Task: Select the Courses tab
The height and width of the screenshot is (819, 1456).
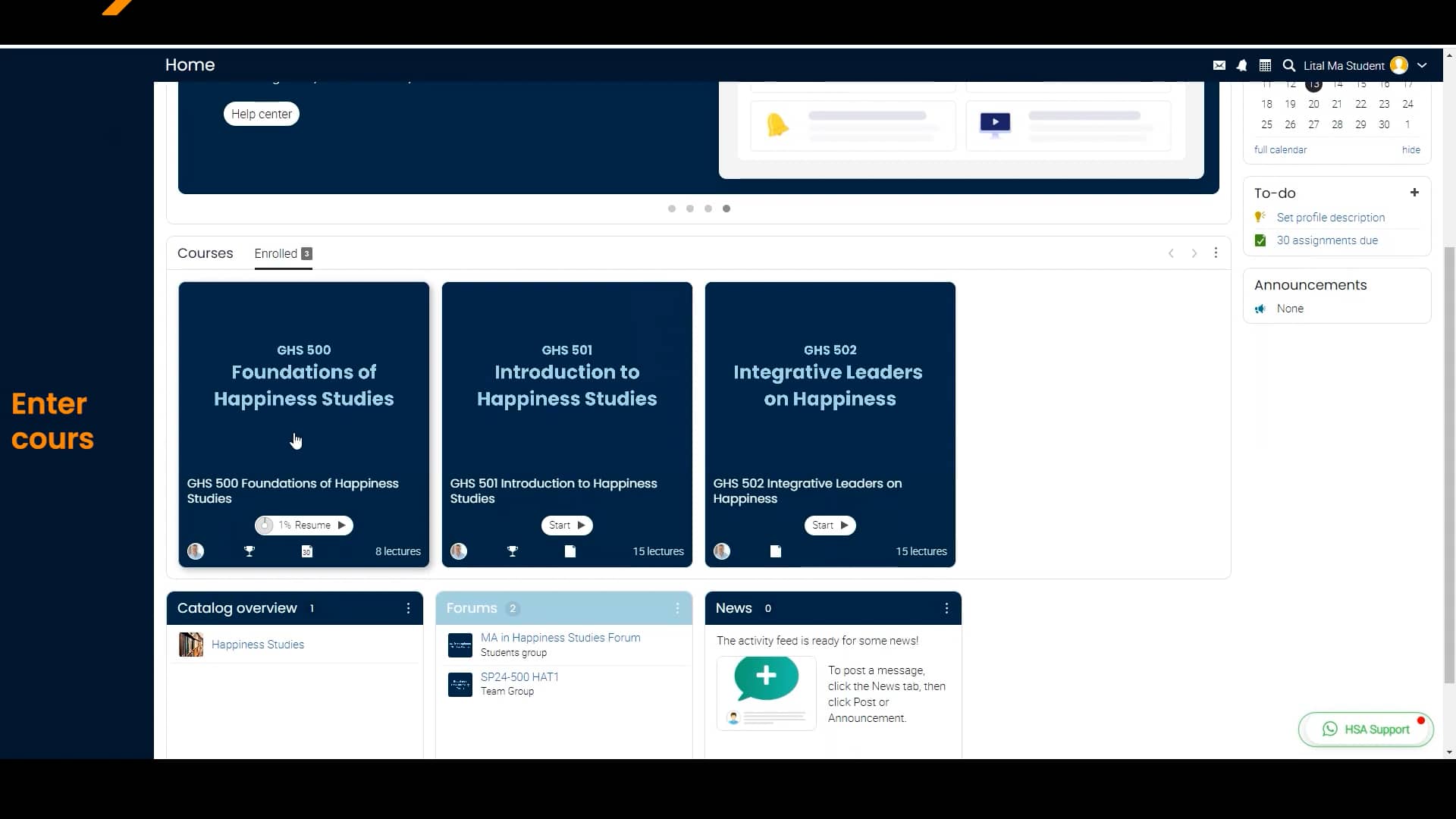Action: pos(205,253)
